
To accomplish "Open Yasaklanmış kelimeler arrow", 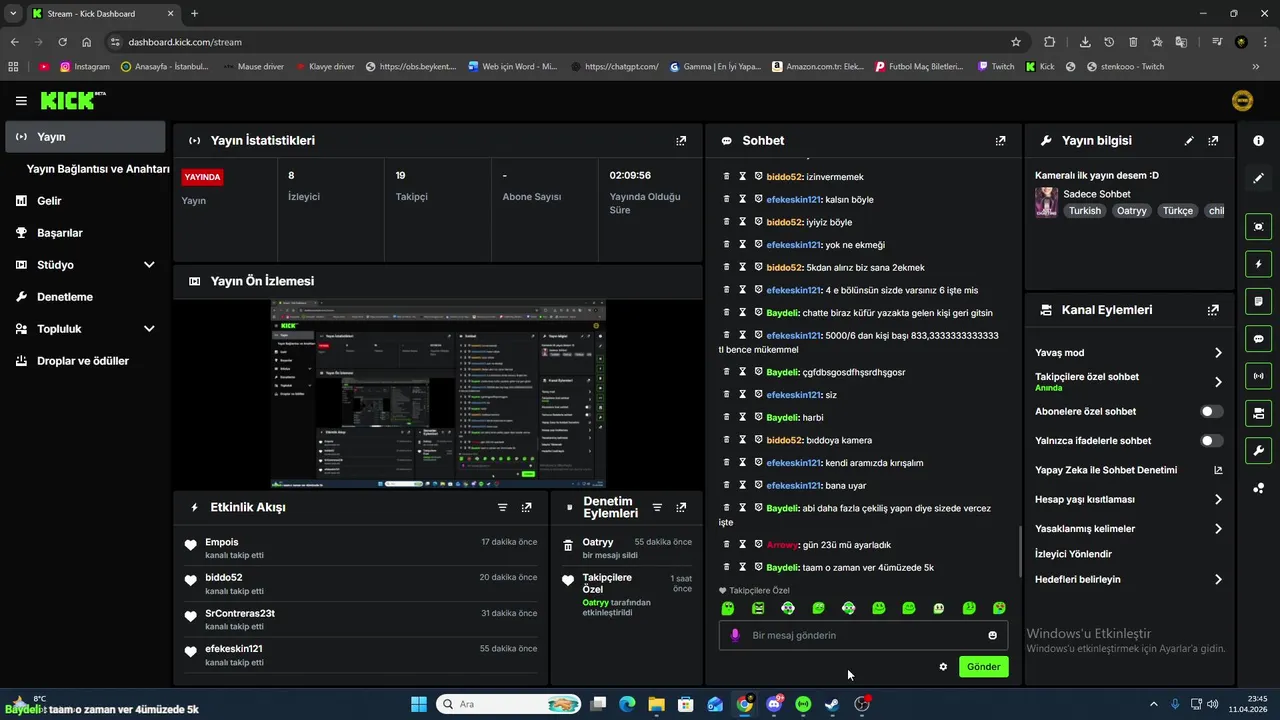I will [1218, 529].
